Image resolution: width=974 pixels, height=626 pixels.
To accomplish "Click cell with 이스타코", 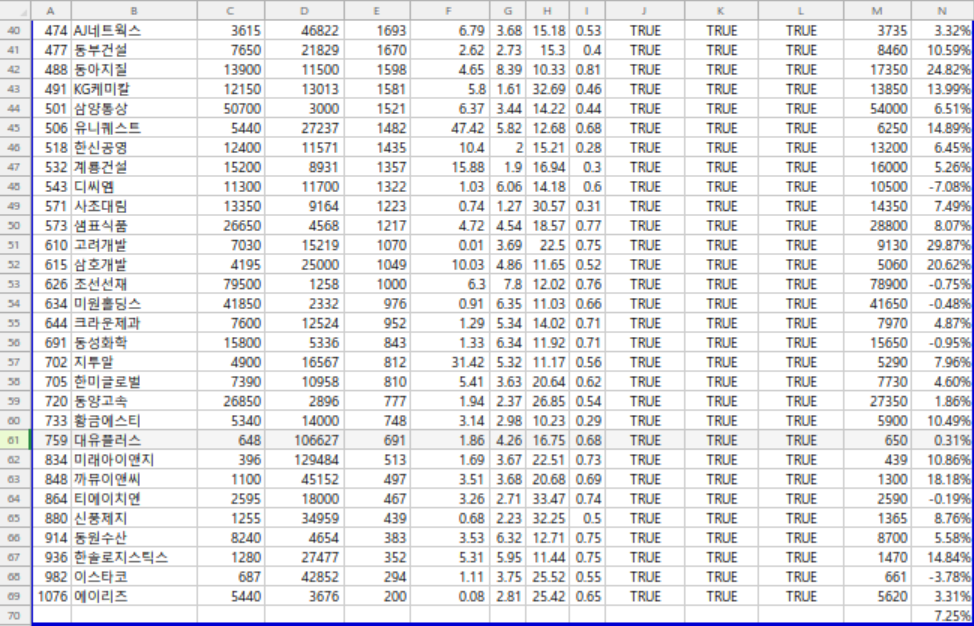I will coord(134,577).
